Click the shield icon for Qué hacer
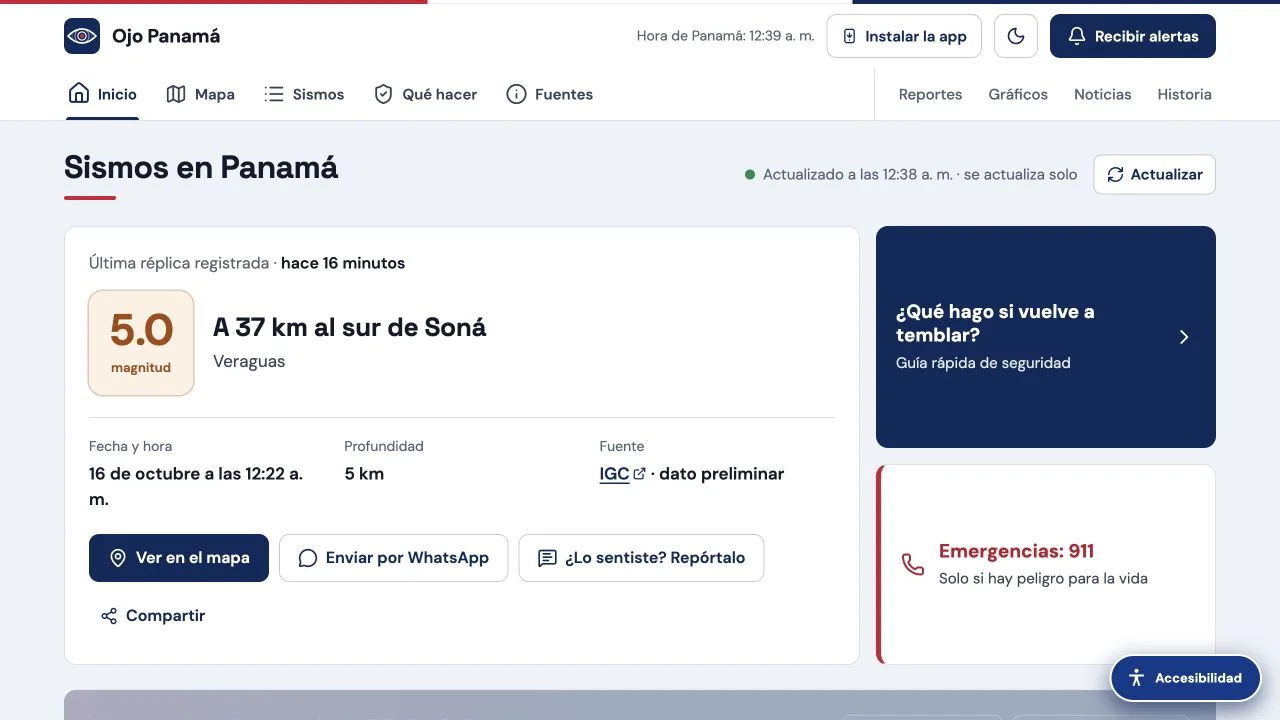This screenshot has width=1280, height=720. [383, 94]
